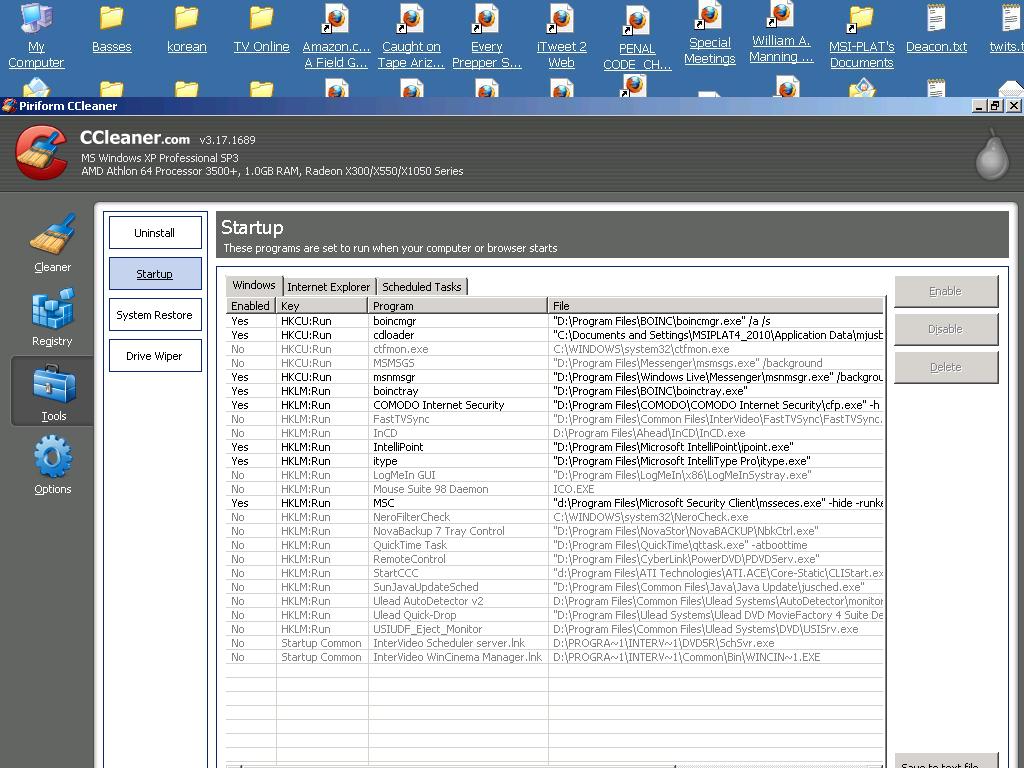
Task: Select the Ulead Quick-Drop entry
Action: (x=554, y=615)
